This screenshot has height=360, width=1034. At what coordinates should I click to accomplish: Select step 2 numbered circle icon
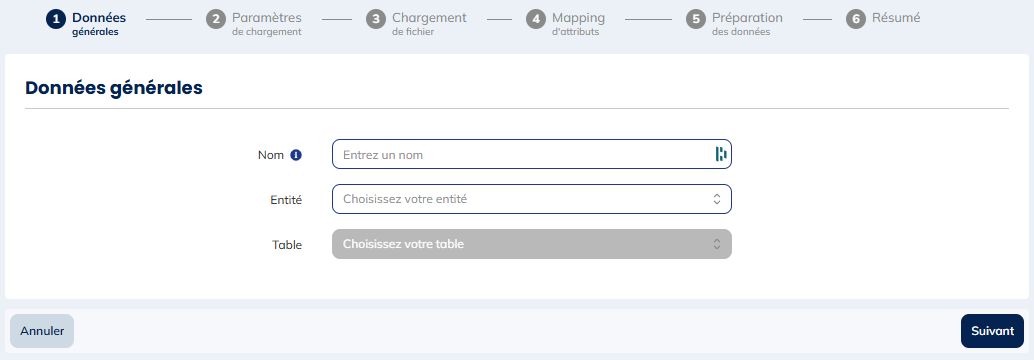click(x=216, y=19)
